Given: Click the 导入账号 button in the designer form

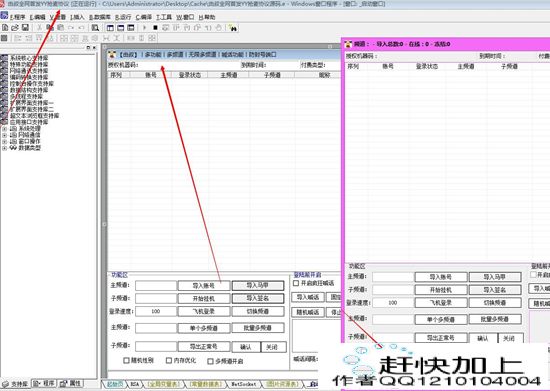Looking at the screenshot, I should 204,286.
